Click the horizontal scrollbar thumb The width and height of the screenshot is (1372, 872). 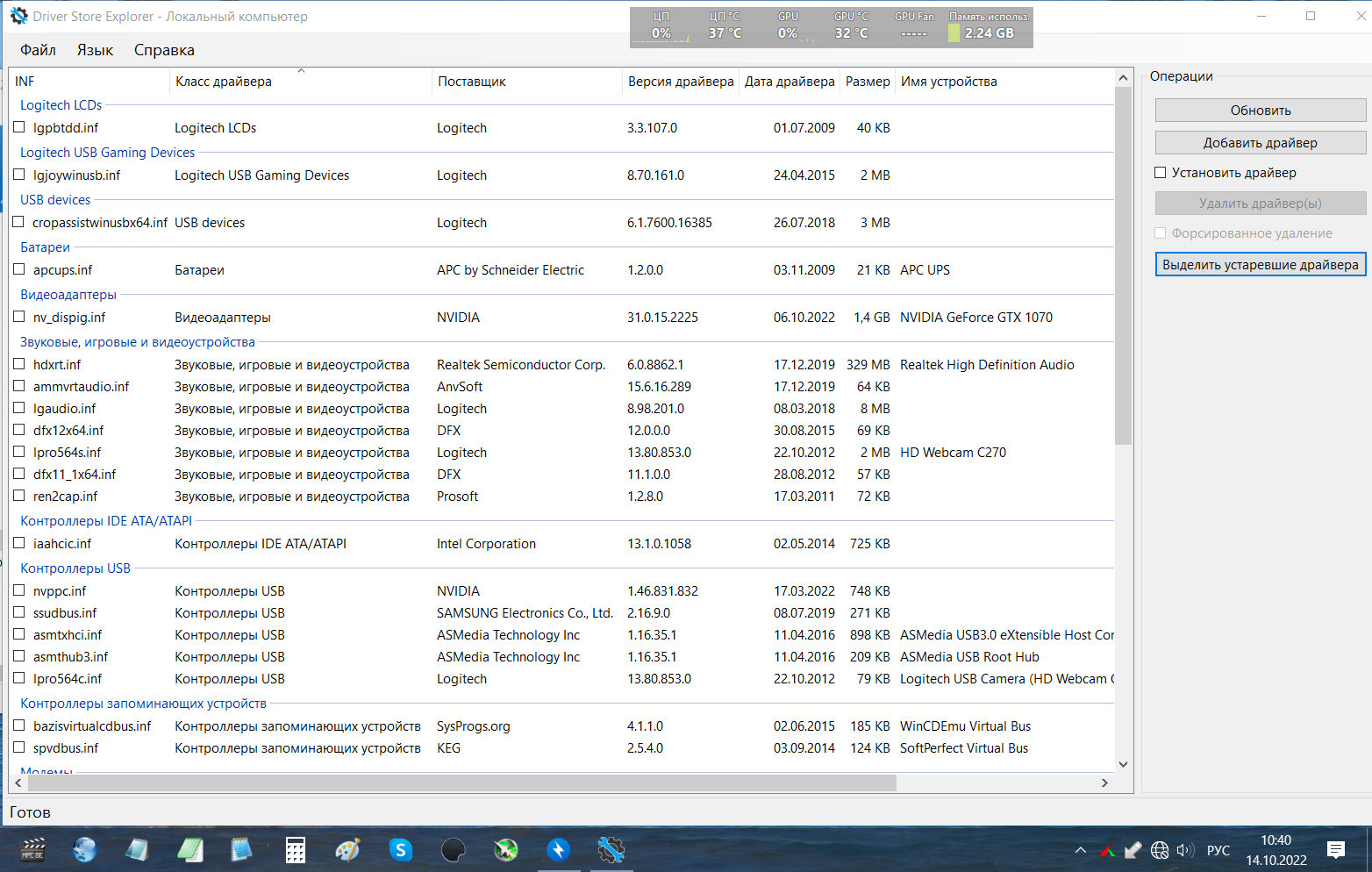[461, 783]
